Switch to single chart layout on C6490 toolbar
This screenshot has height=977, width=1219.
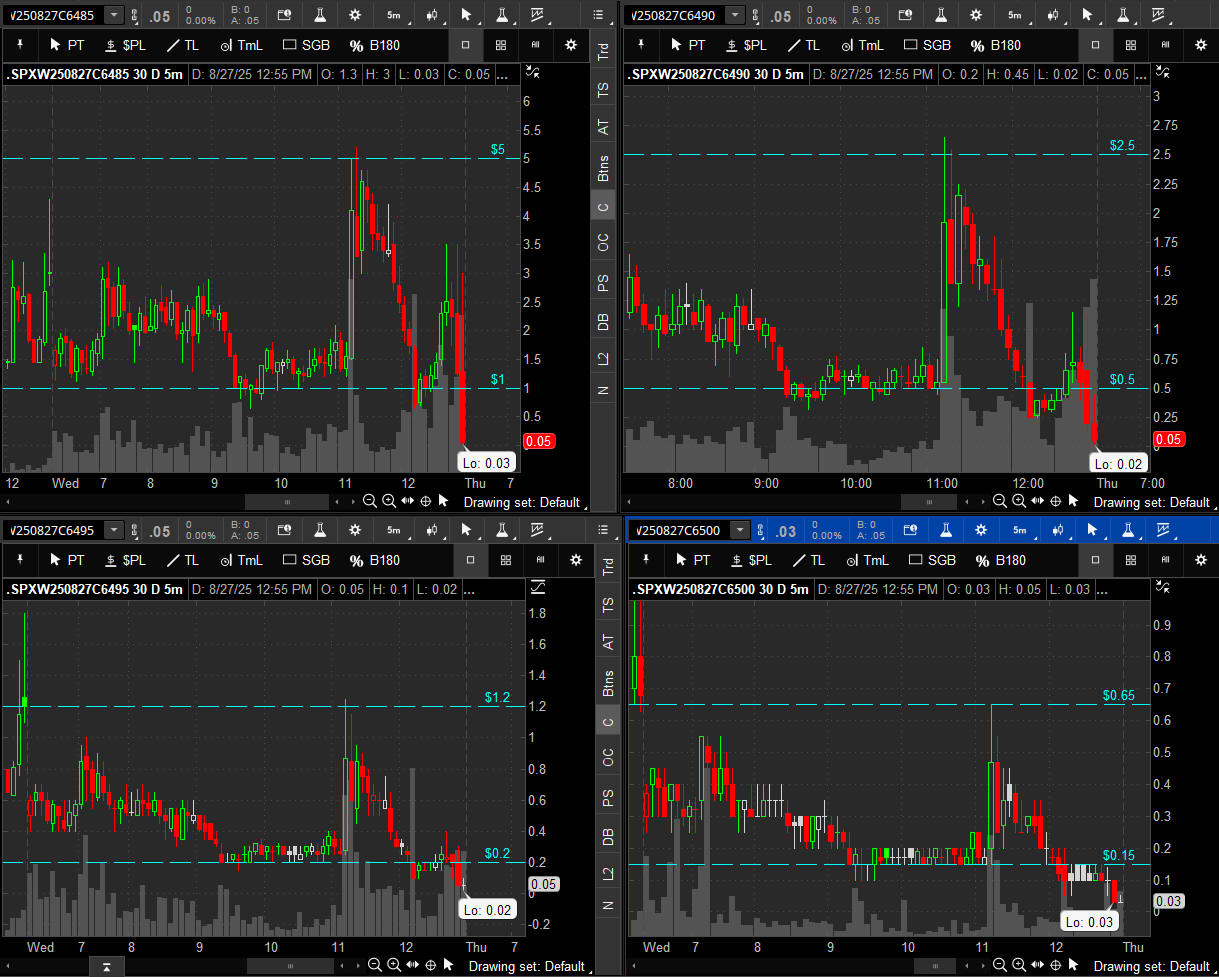1095,45
